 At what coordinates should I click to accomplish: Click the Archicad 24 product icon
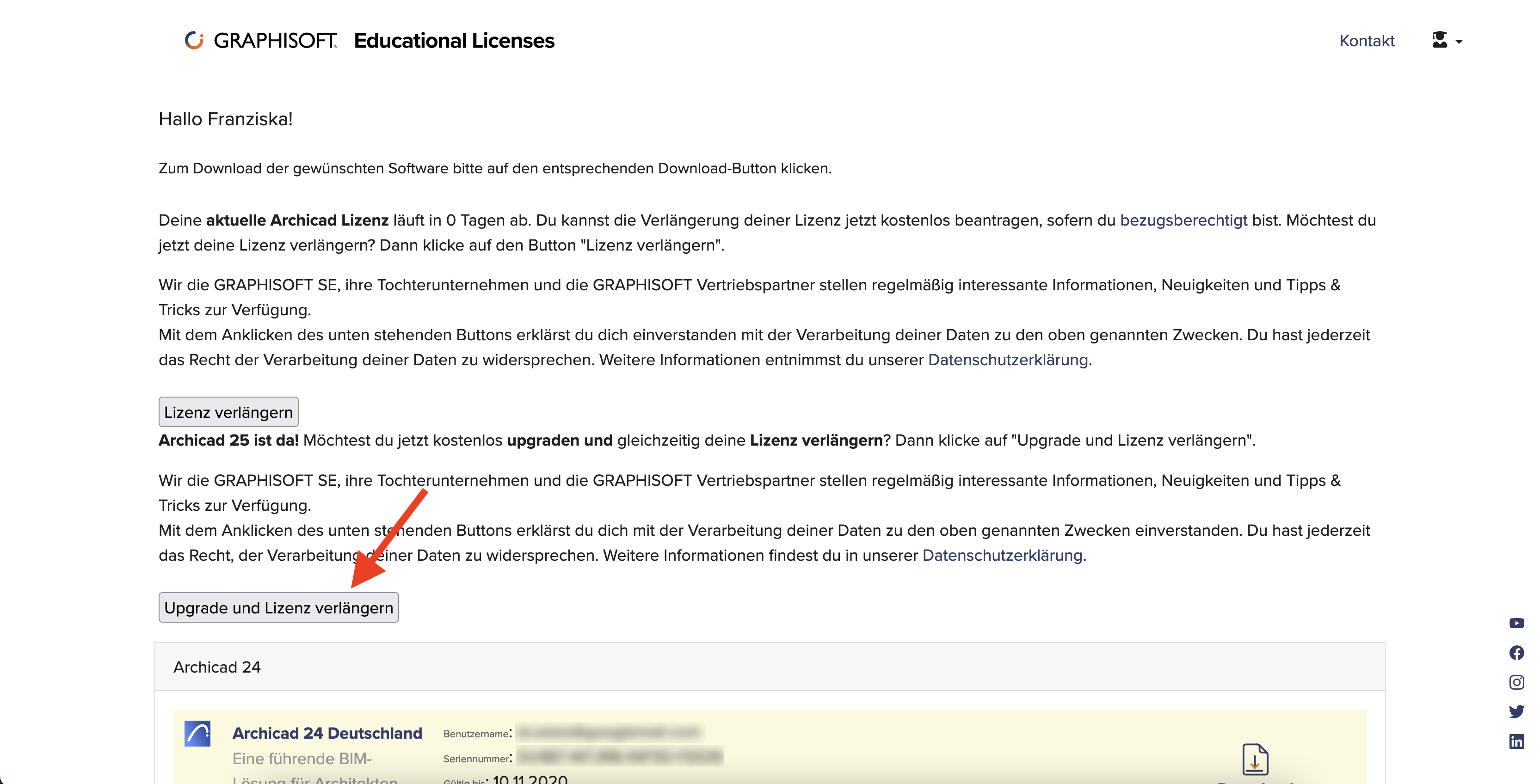pyautogui.click(x=197, y=733)
